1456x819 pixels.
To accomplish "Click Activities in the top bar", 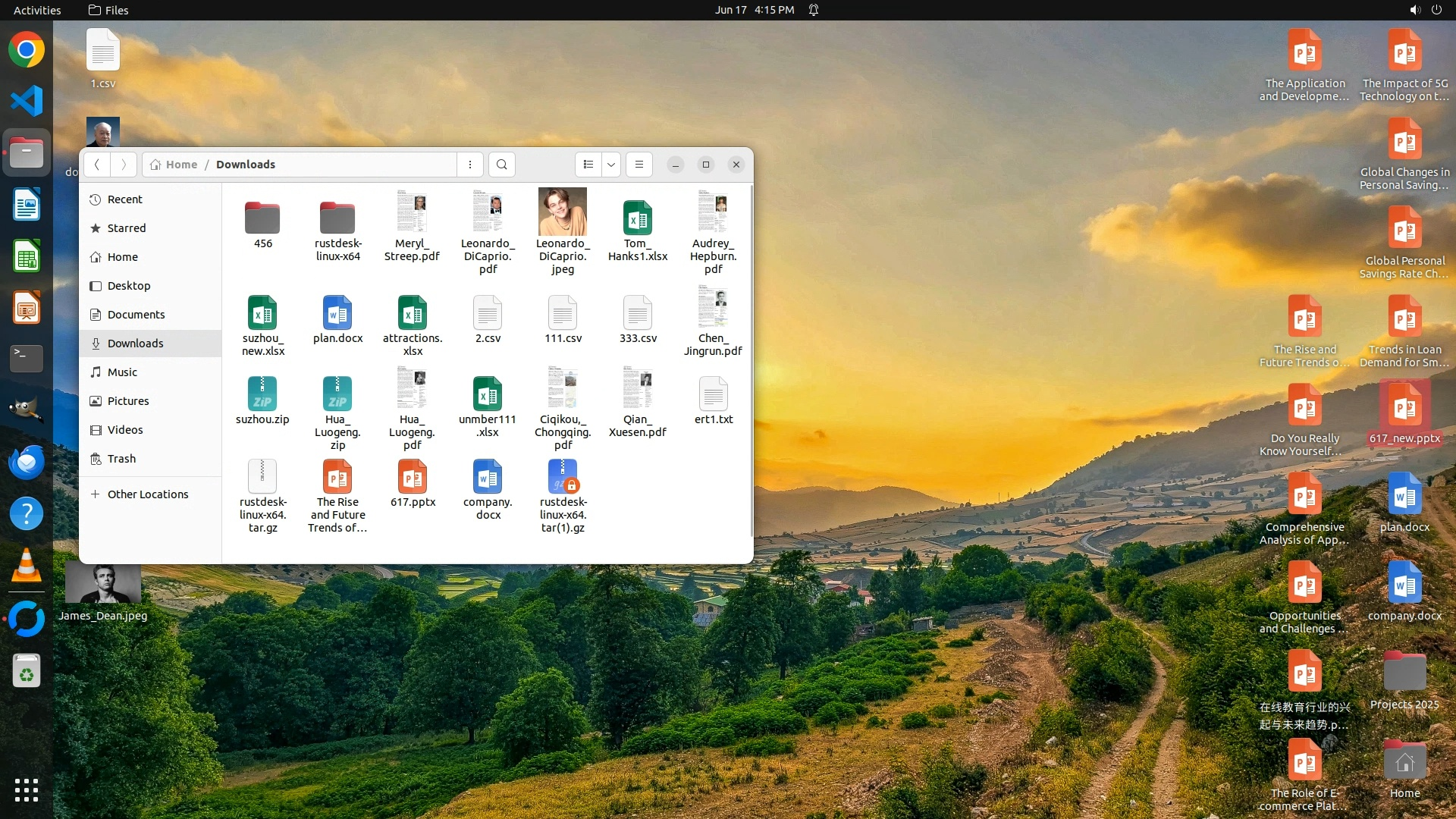I will pyautogui.click(x=37, y=10).
